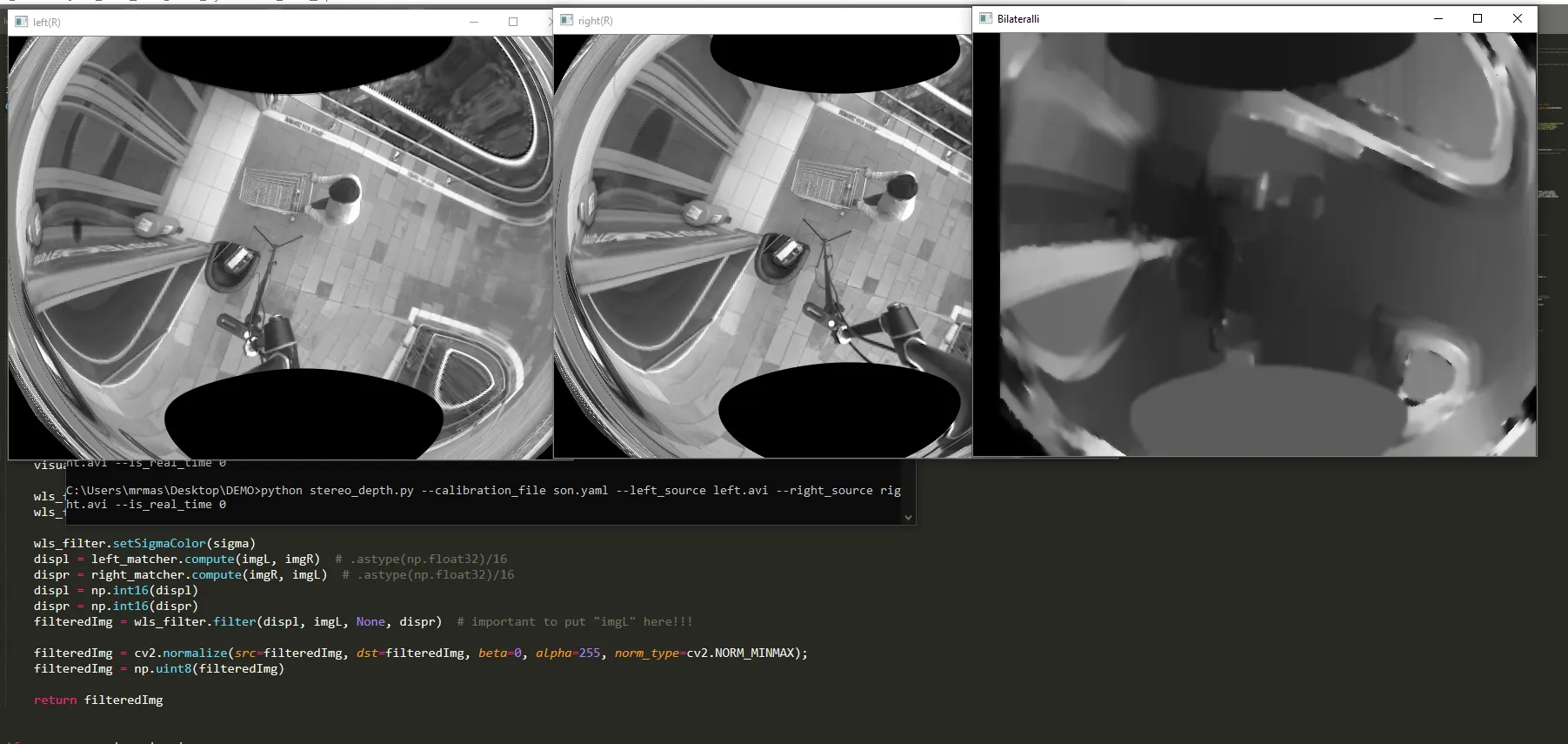Click the left(R) camera image view
Screen dimensions: 1568x744
pyautogui.click(x=281, y=247)
